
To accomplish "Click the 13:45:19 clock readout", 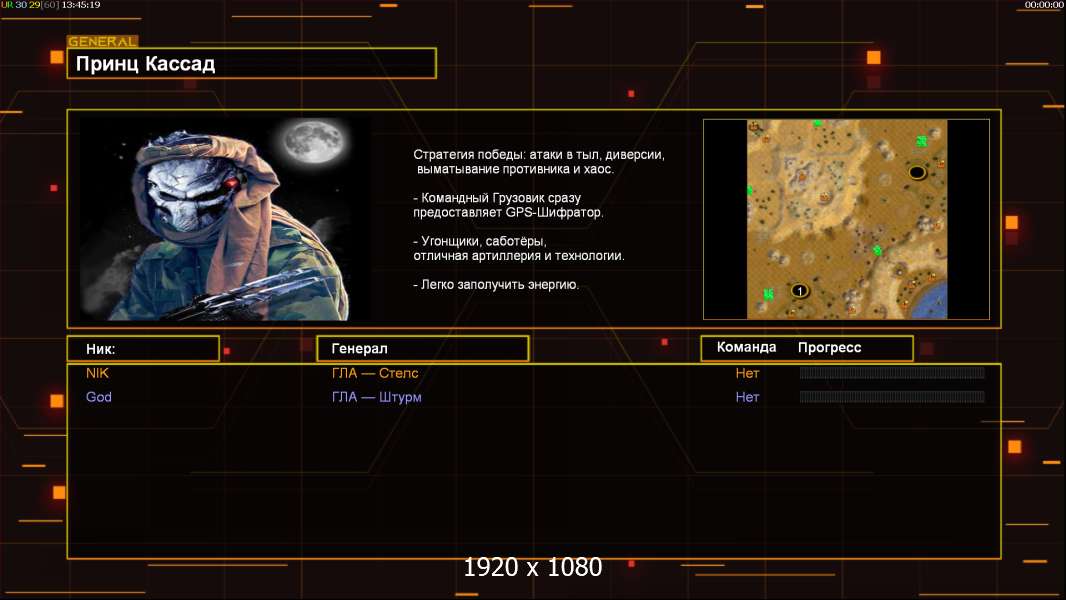I will (81, 5).
